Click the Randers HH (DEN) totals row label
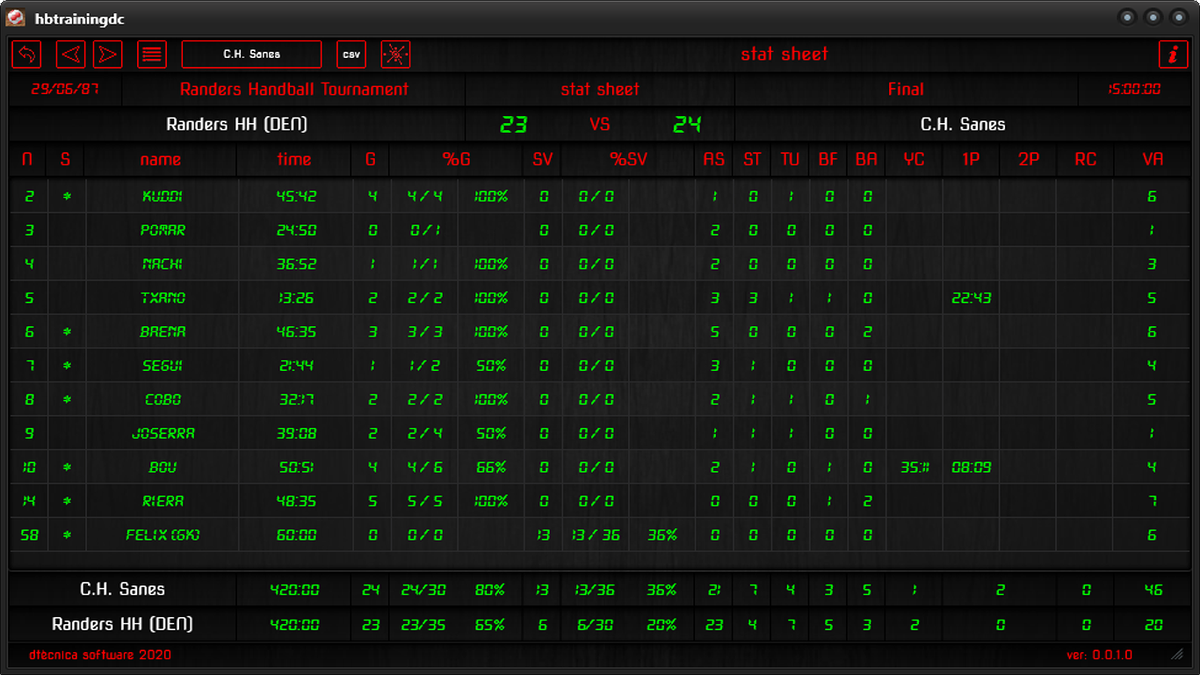Image resolution: width=1200 pixels, height=675 pixels. tap(122, 624)
